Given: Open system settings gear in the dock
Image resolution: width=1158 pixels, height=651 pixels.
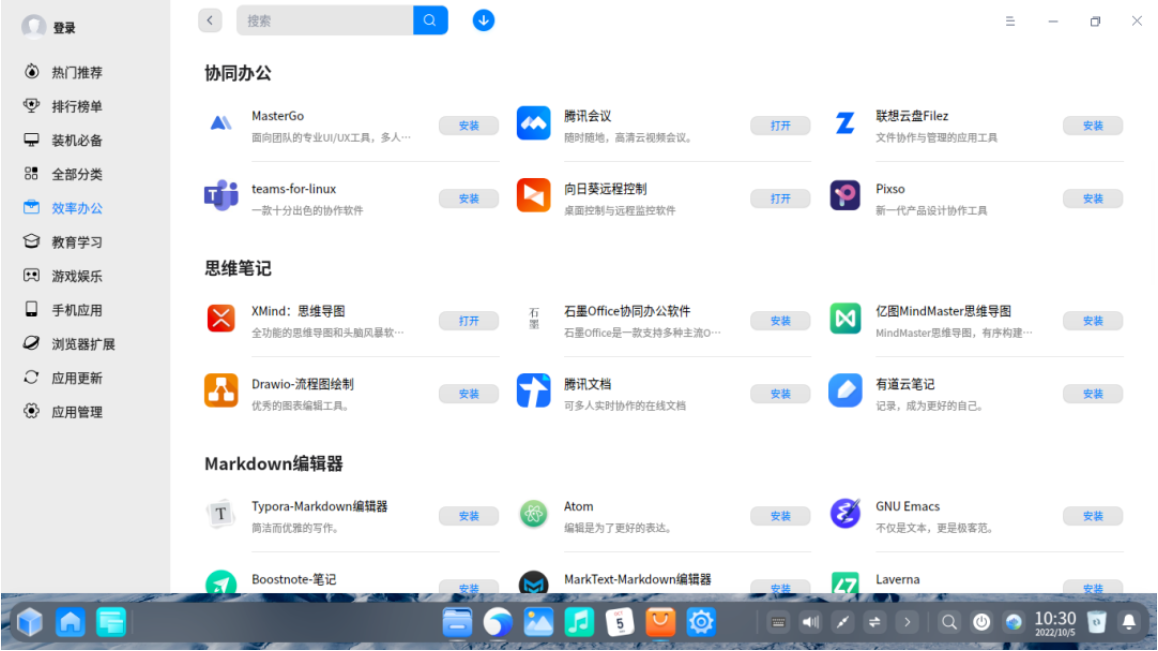Looking at the screenshot, I should (x=701, y=622).
